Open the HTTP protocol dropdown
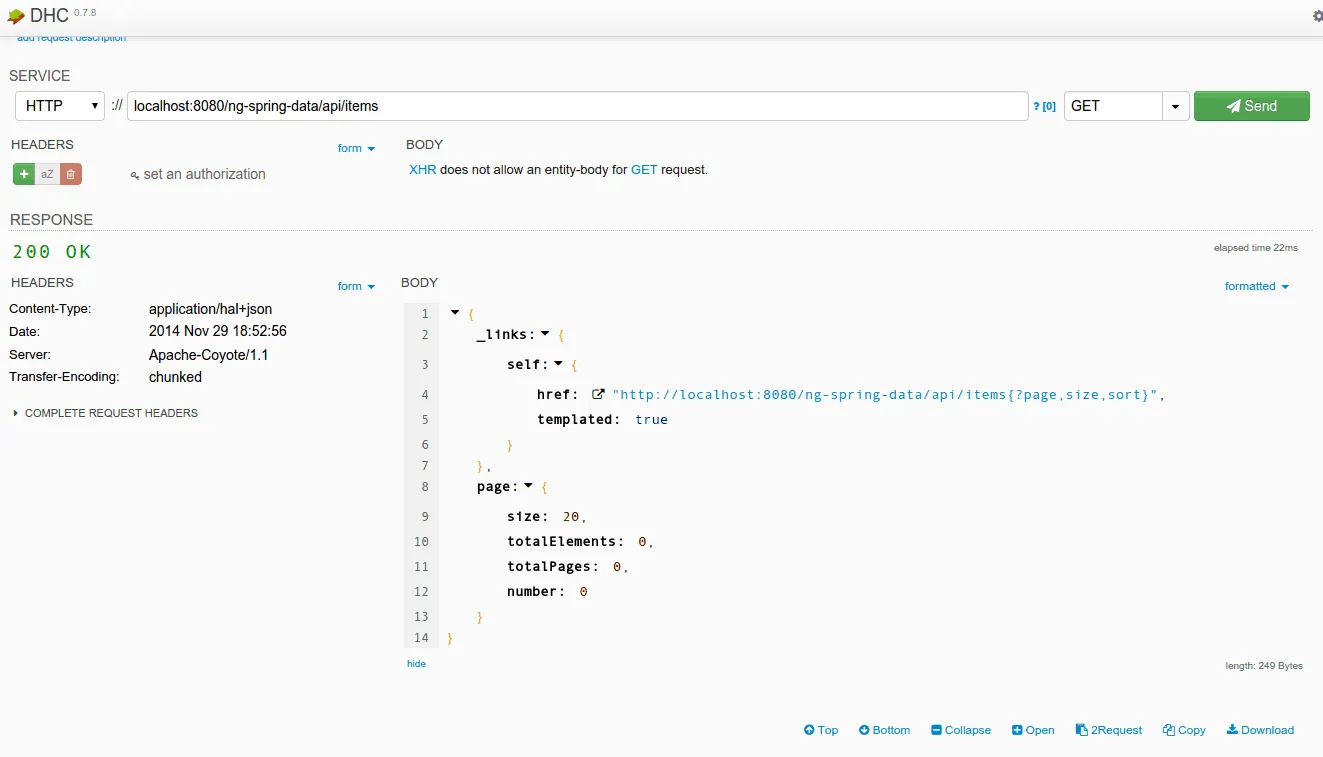 [x=60, y=106]
